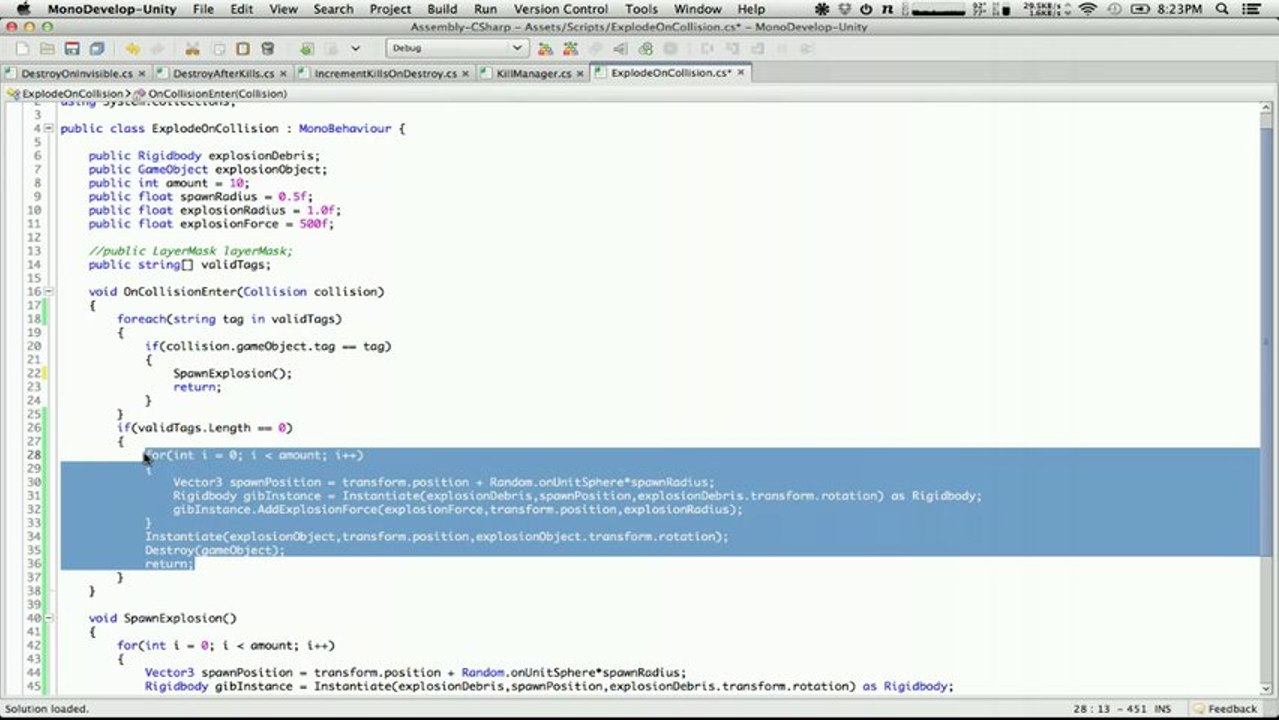Open the Project menu
The width and height of the screenshot is (1279, 720).
pyautogui.click(x=390, y=9)
